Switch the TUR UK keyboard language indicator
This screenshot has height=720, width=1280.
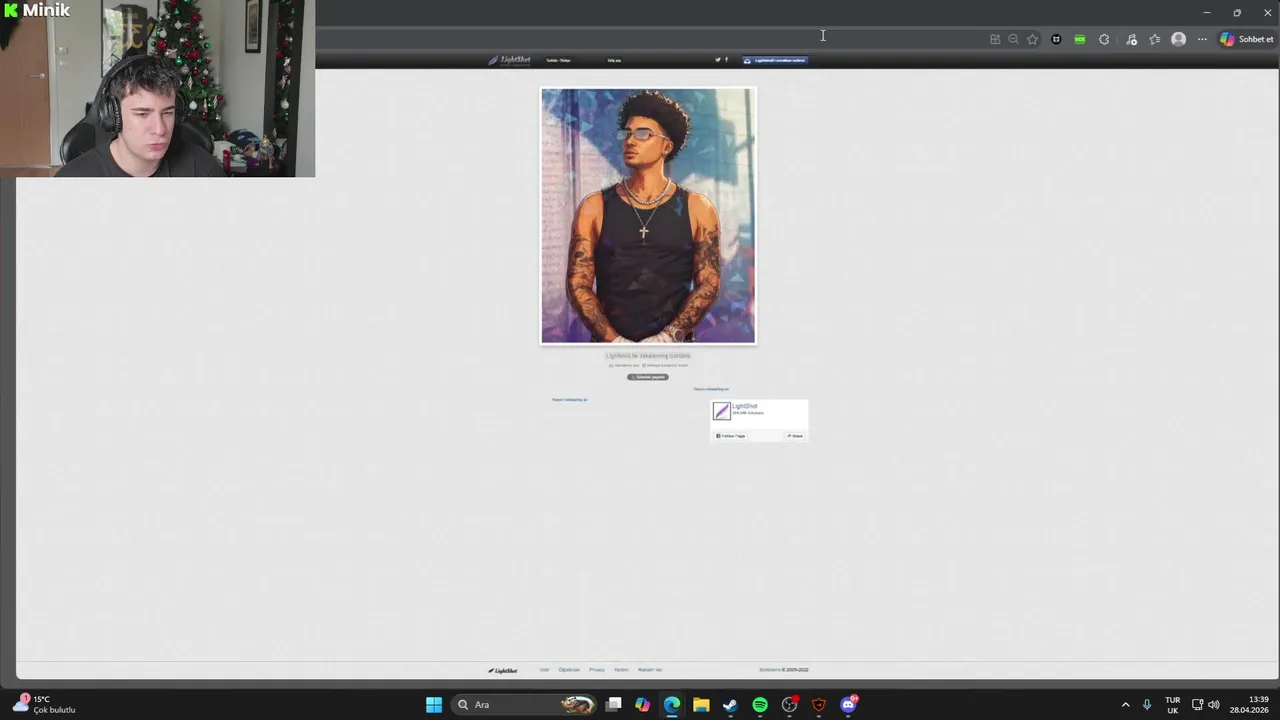coord(1172,705)
